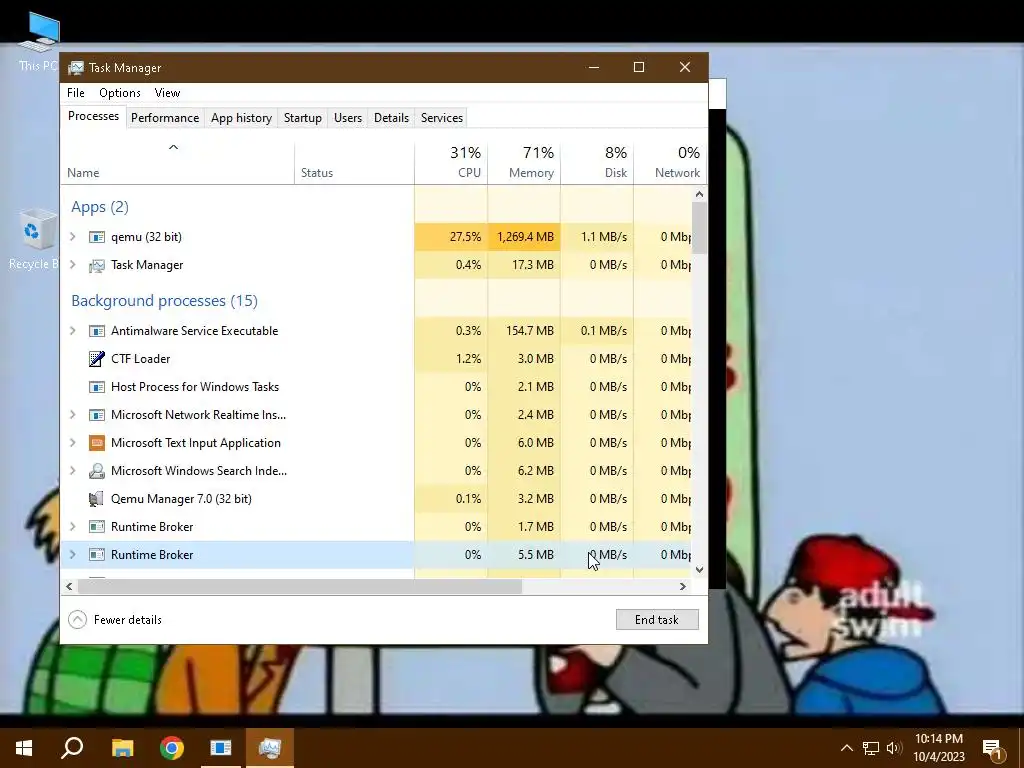The height and width of the screenshot is (768, 1024).
Task: Select the Recycle Bin desktop icon
Action: tap(33, 239)
